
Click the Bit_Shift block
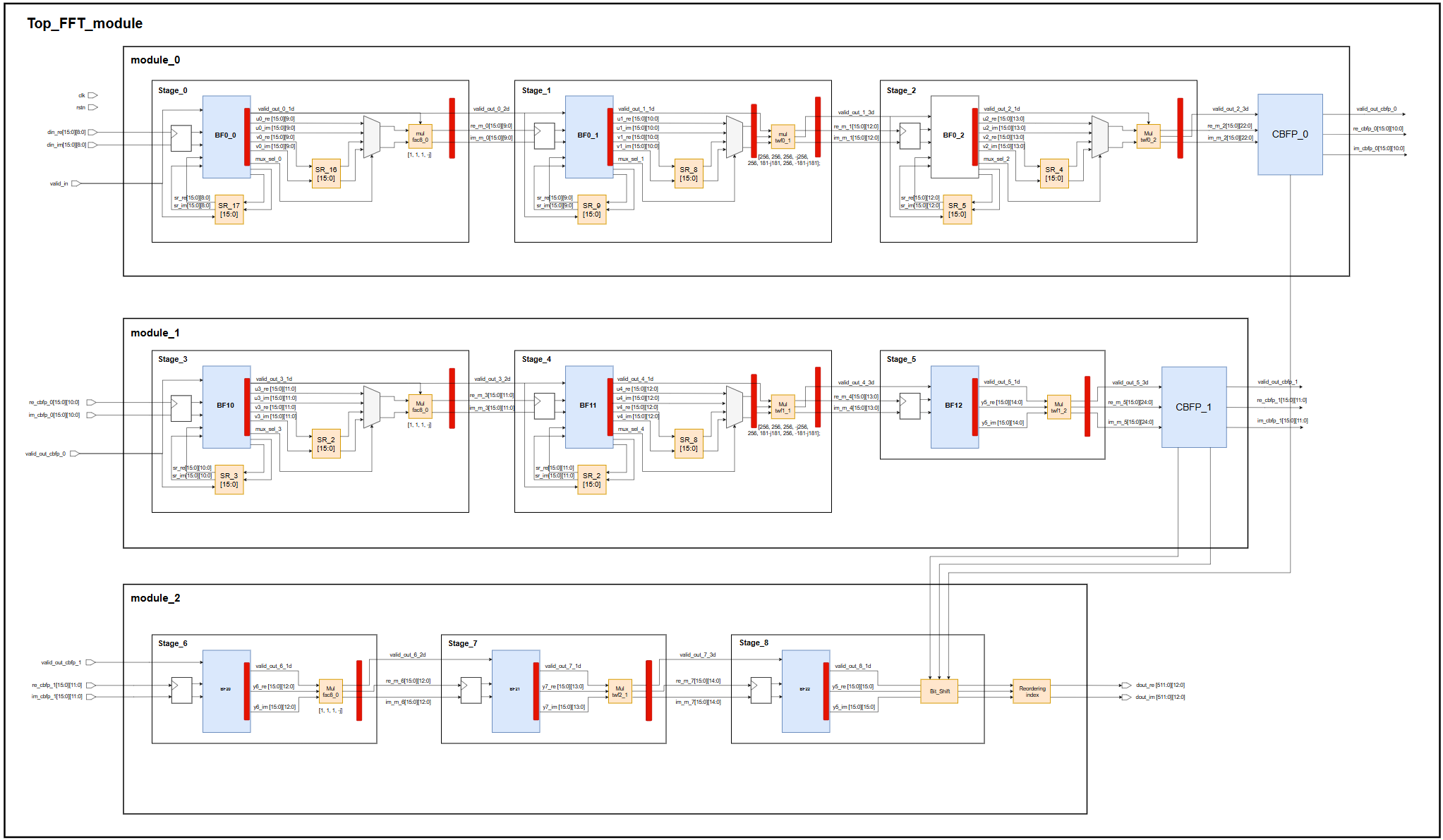(939, 691)
